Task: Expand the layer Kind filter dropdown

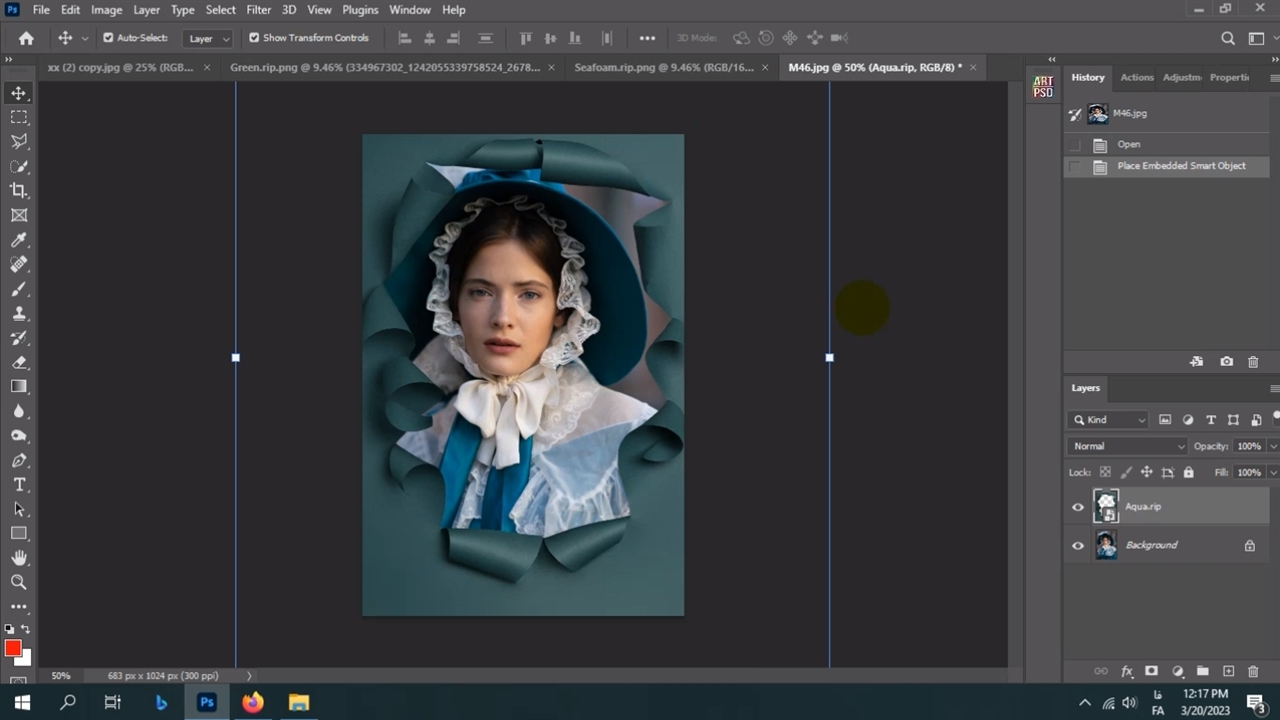Action: (1110, 420)
